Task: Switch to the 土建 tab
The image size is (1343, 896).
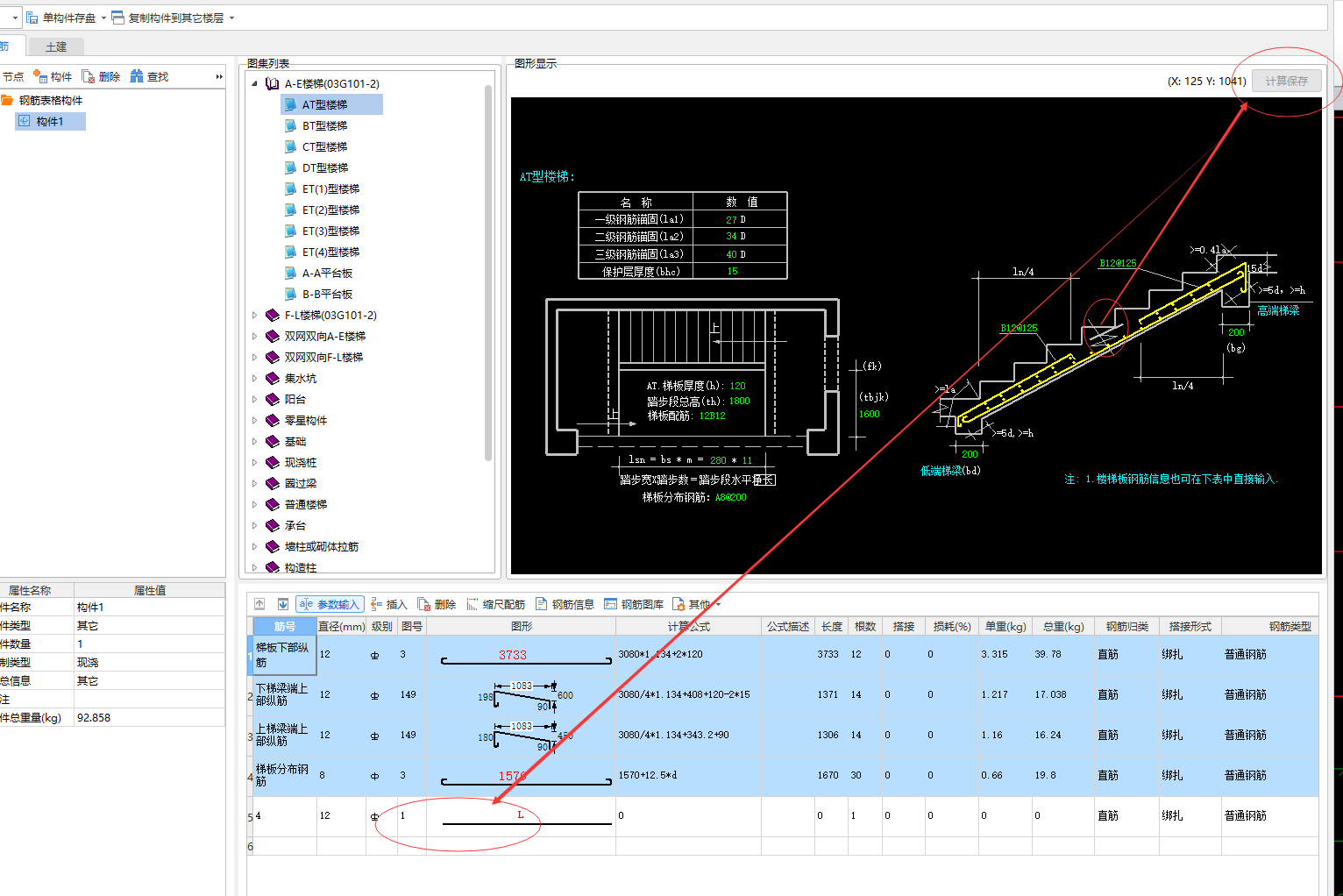Action: click(x=56, y=46)
